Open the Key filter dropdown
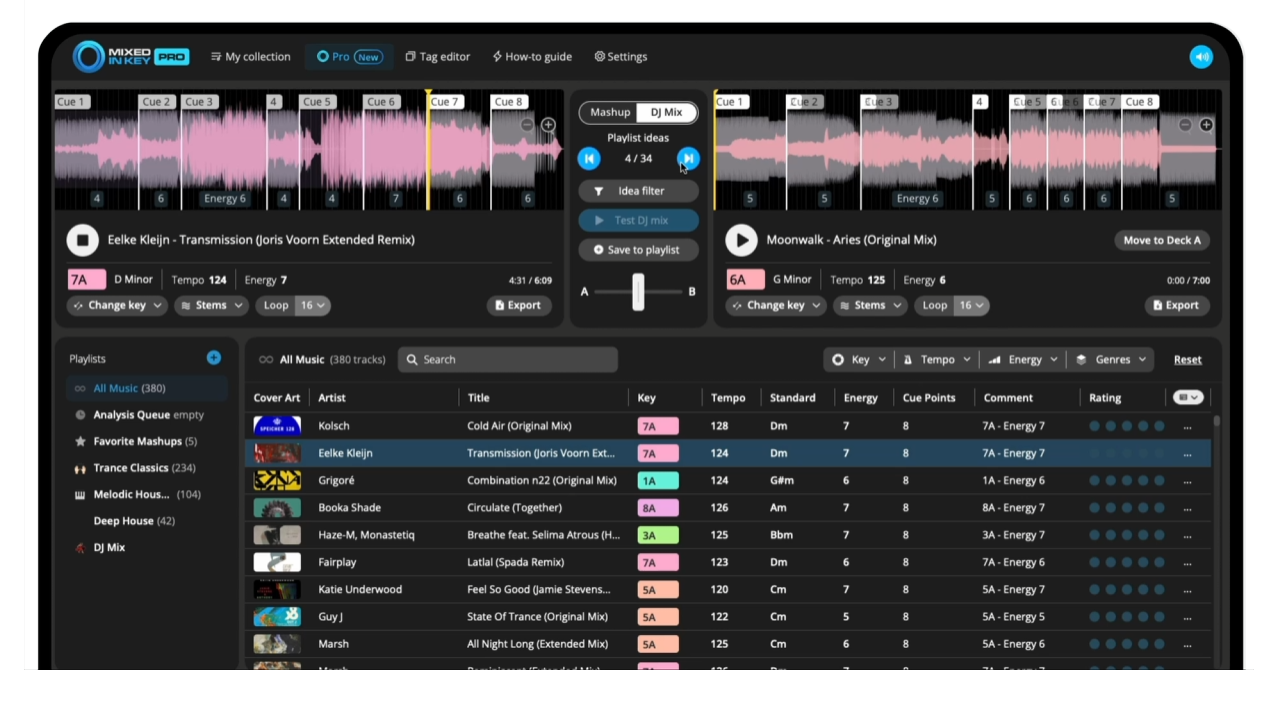 click(x=858, y=360)
